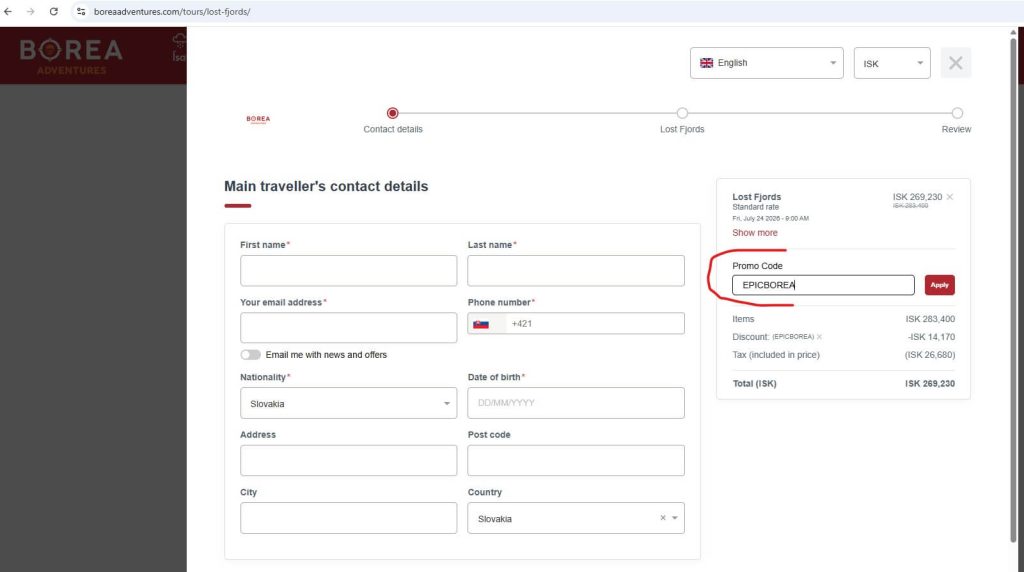Reload the page with refresh icon
The width and height of the screenshot is (1024, 572).
(x=54, y=12)
